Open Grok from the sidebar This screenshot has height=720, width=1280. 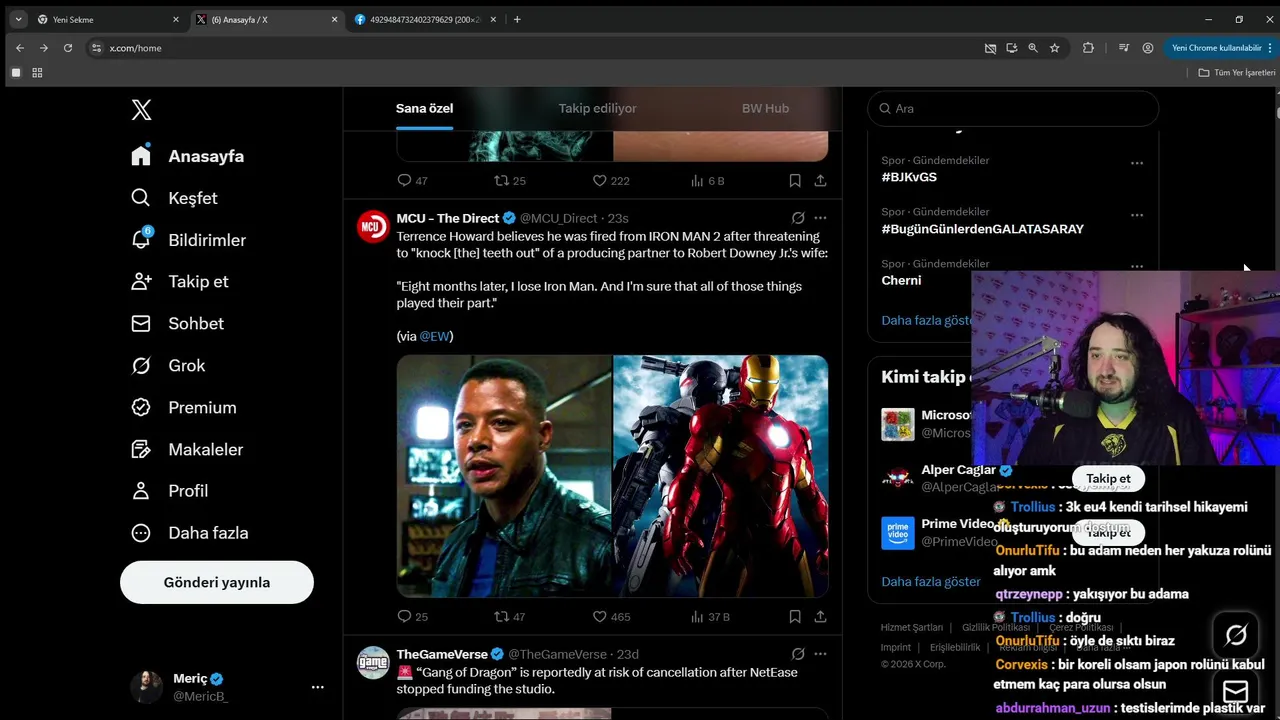tap(168, 365)
